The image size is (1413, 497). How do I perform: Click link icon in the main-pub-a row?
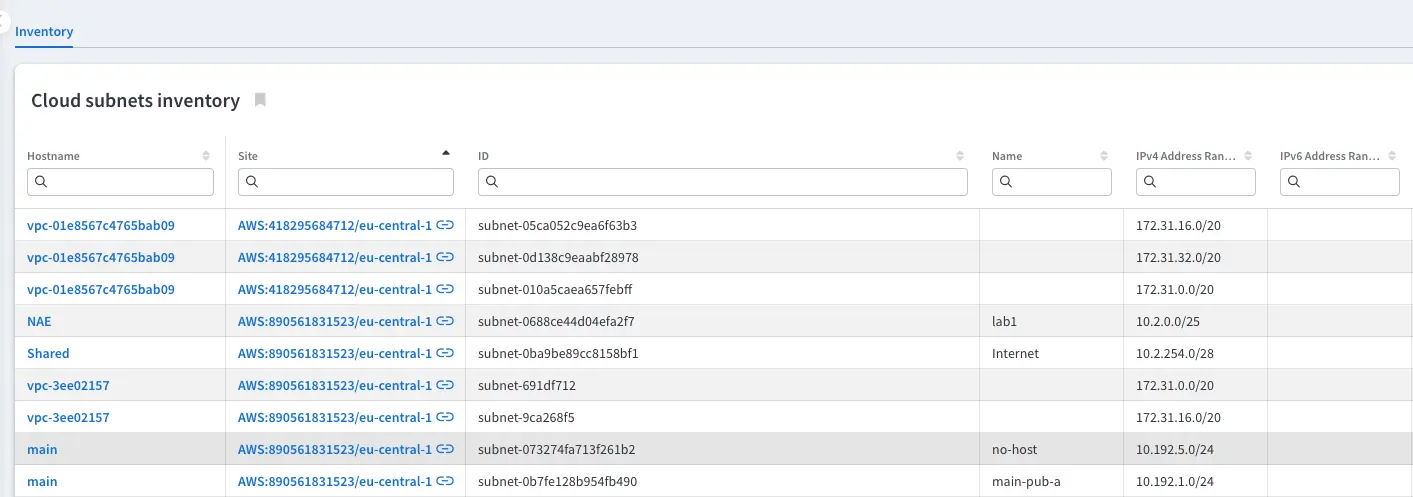pyautogui.click(x=446, y=481)
